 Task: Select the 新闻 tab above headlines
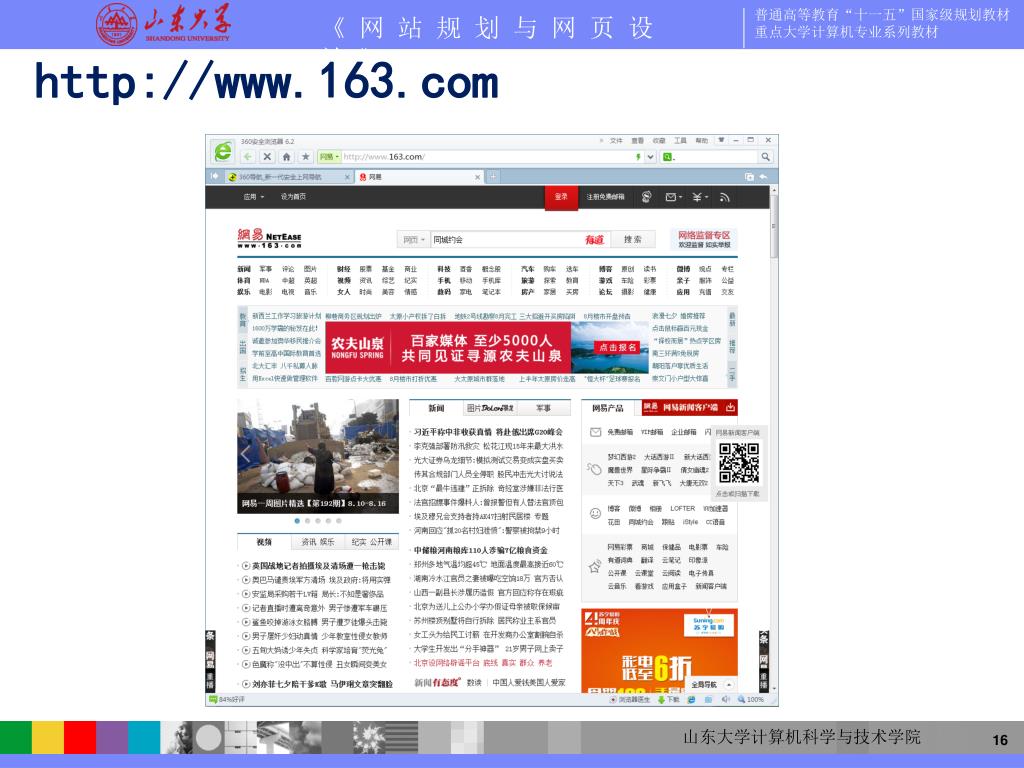pos(436,408)
